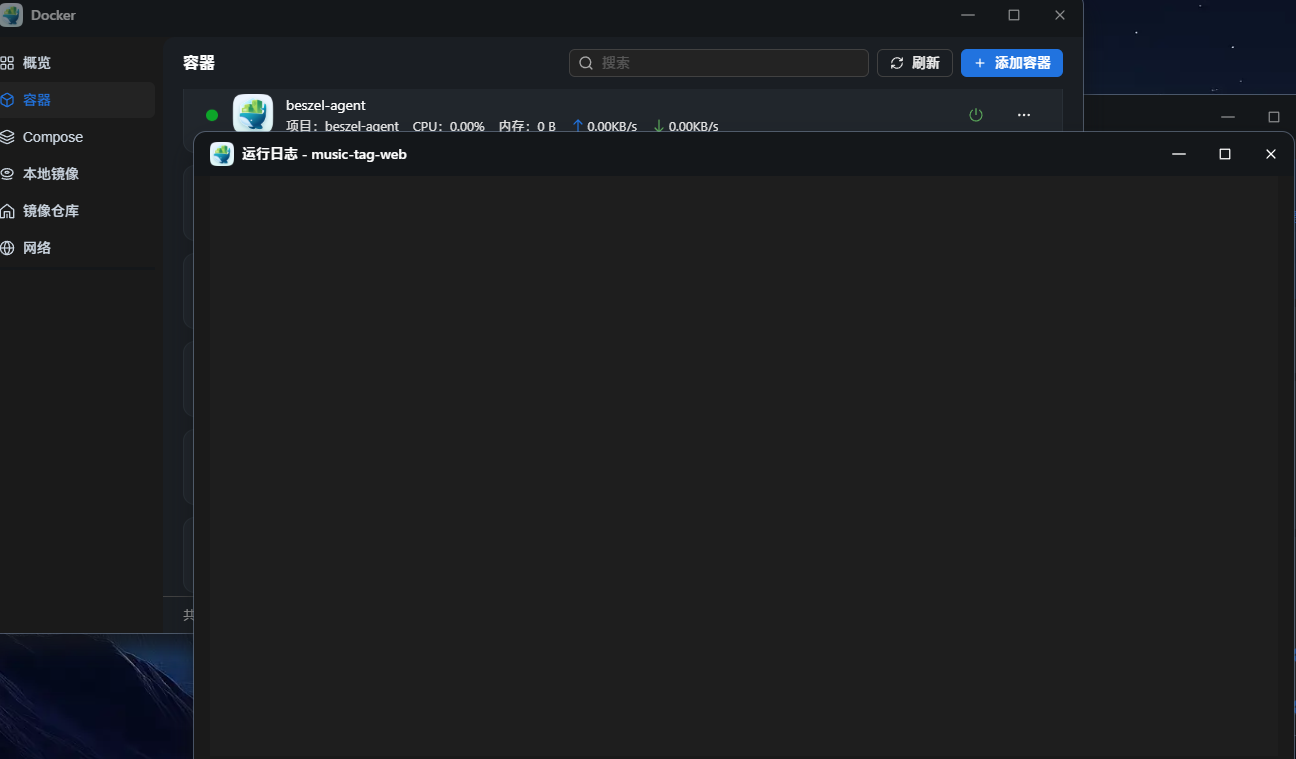The height and width of the screenshot is (759, 1296).
Task: Click the Docker app icon in title bar
Action: point(12,15)
